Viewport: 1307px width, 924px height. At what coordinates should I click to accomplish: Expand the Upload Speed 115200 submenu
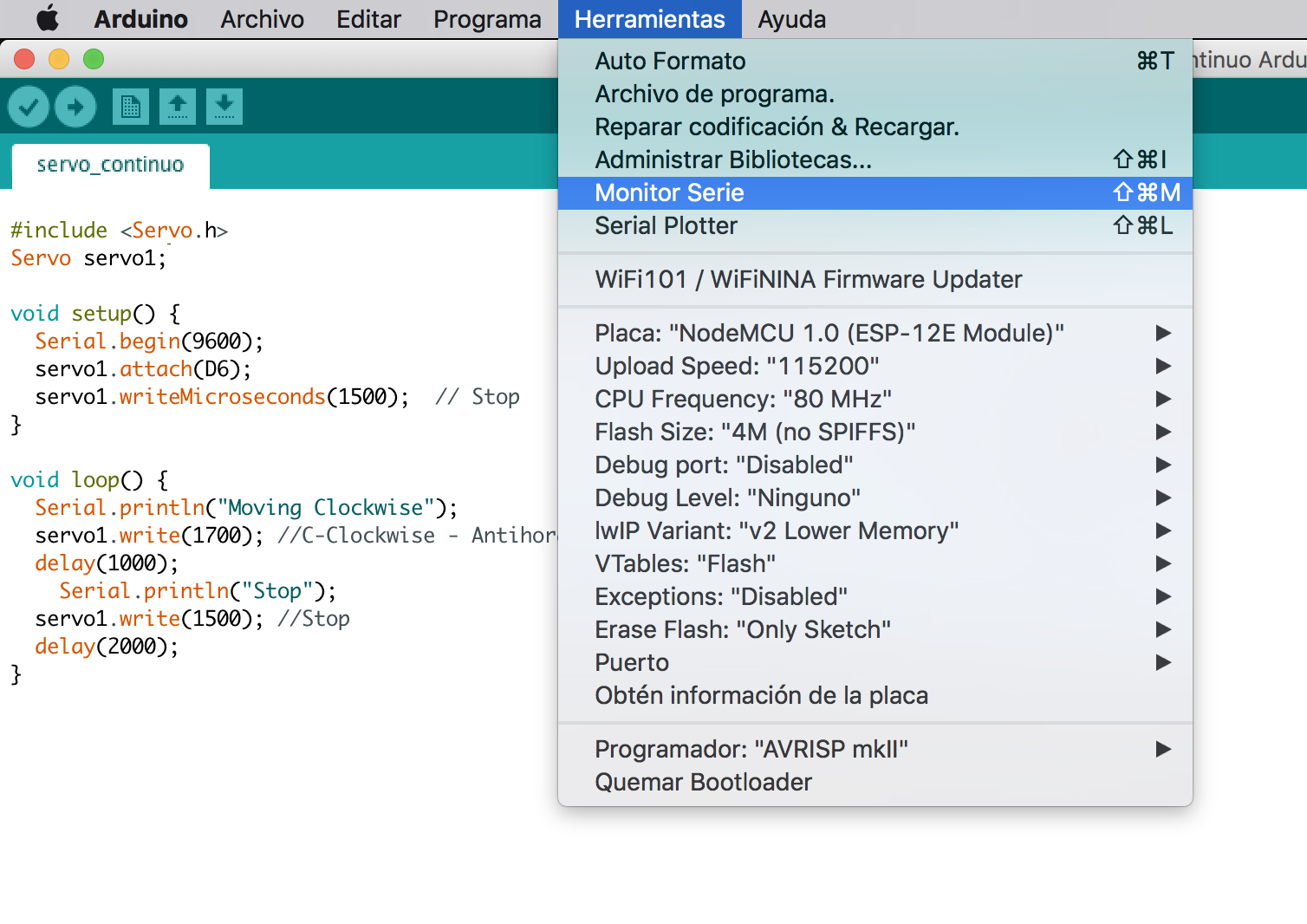coord(875,366)
